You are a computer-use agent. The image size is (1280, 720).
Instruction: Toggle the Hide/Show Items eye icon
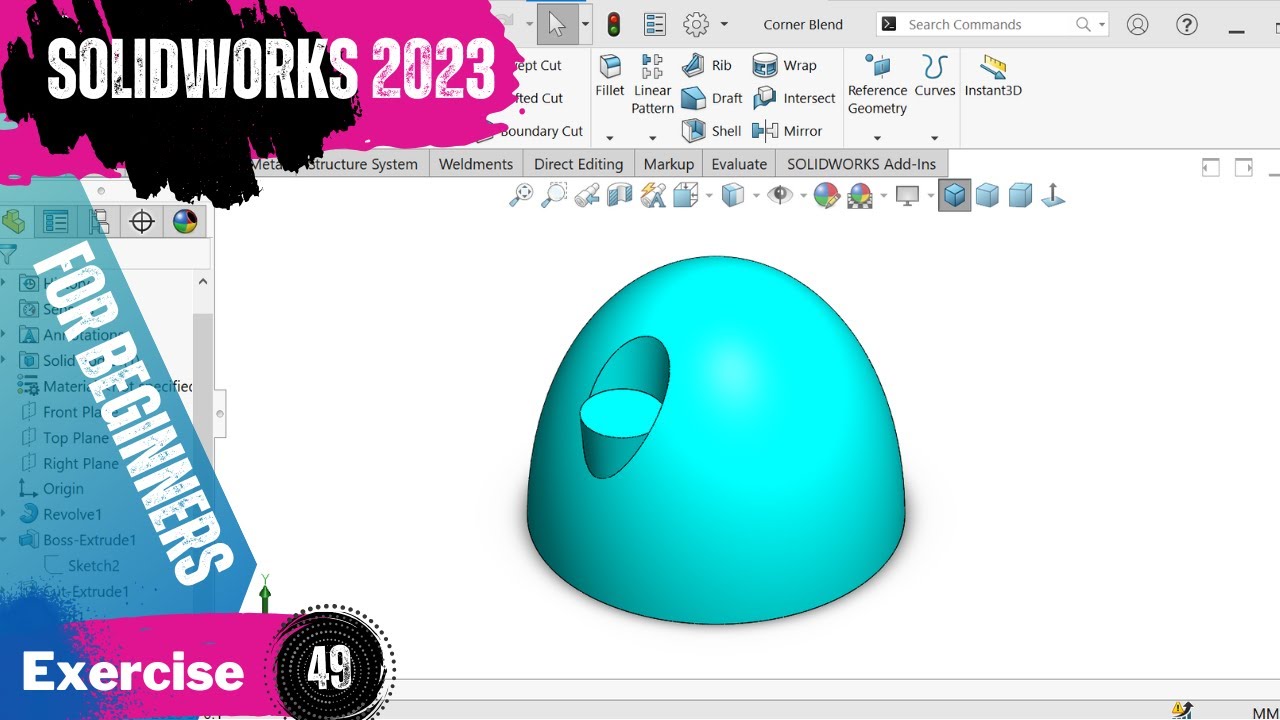pyautogui.click(x=779, y=195)
